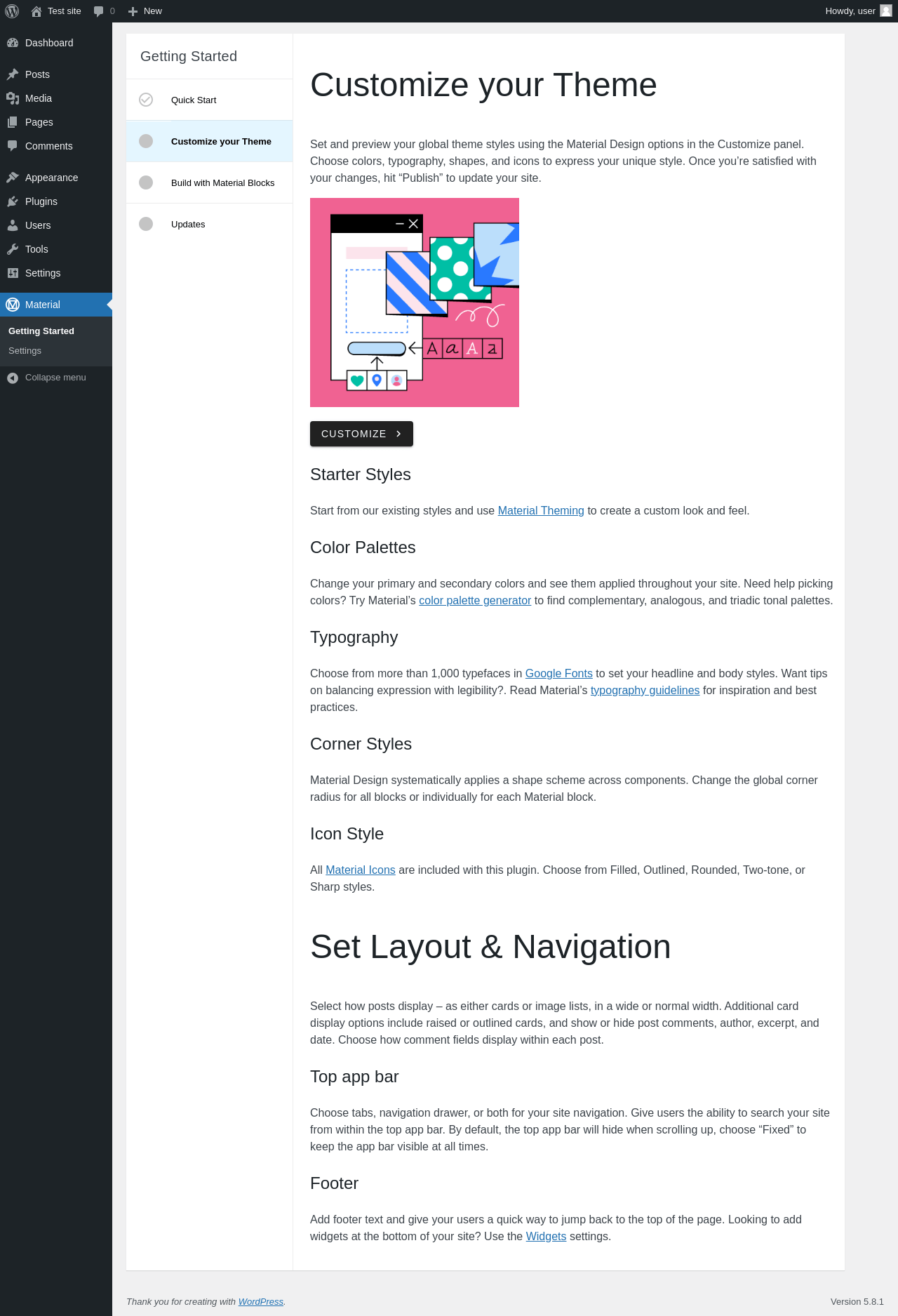Click the Plugins plug icon

(13, 201)
